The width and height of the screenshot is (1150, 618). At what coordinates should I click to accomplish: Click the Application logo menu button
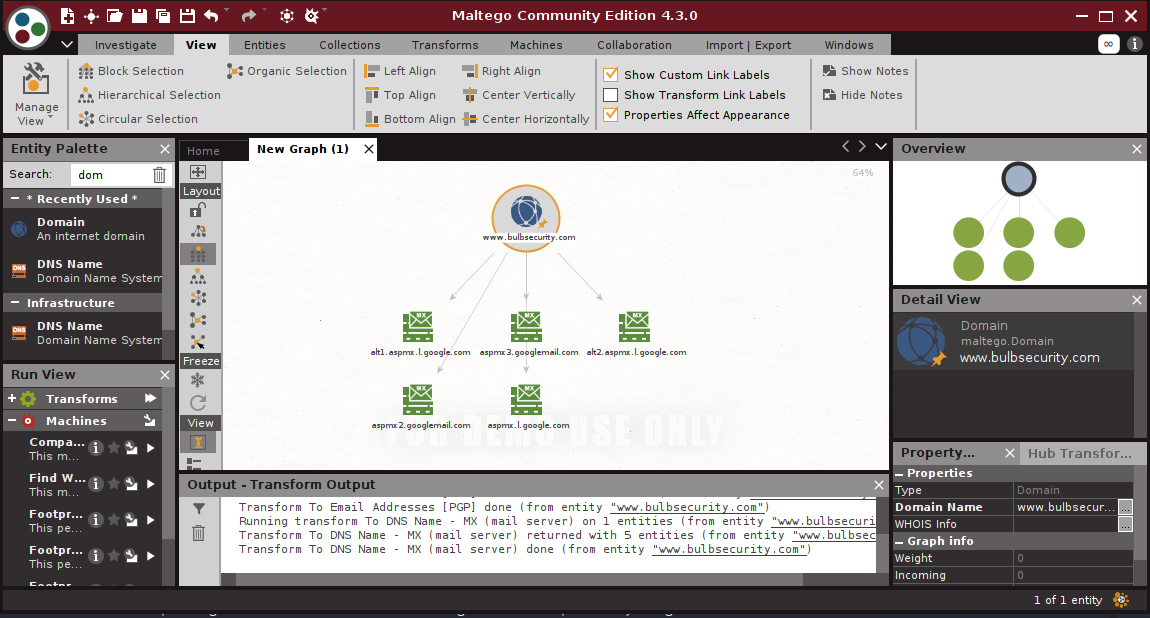(x=28, y=29)
